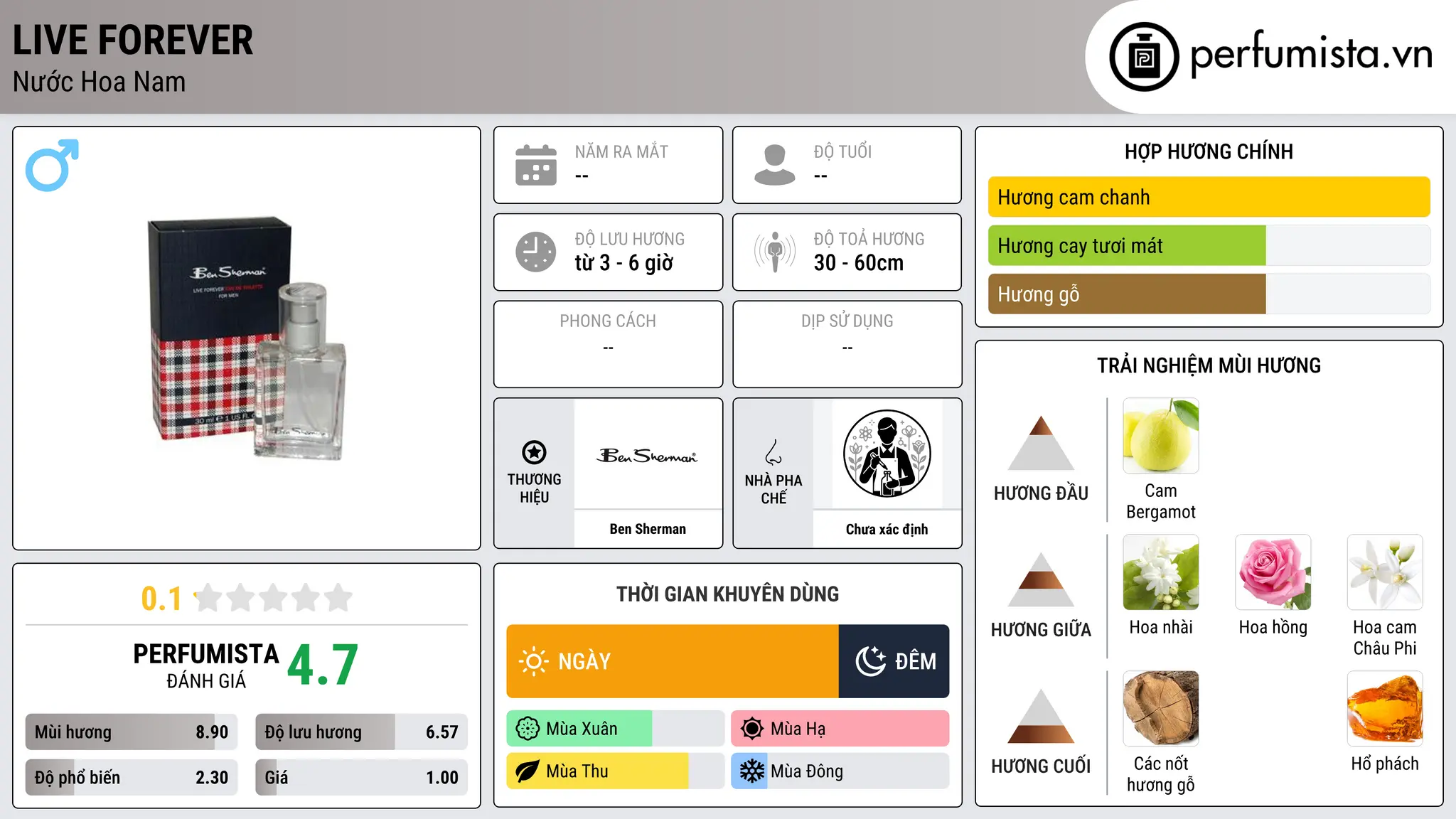The width and height of the screenshot is (1456, 819).
Task: Select the Các nốt hương gỗ note image
Action: tap(1161, 709)
